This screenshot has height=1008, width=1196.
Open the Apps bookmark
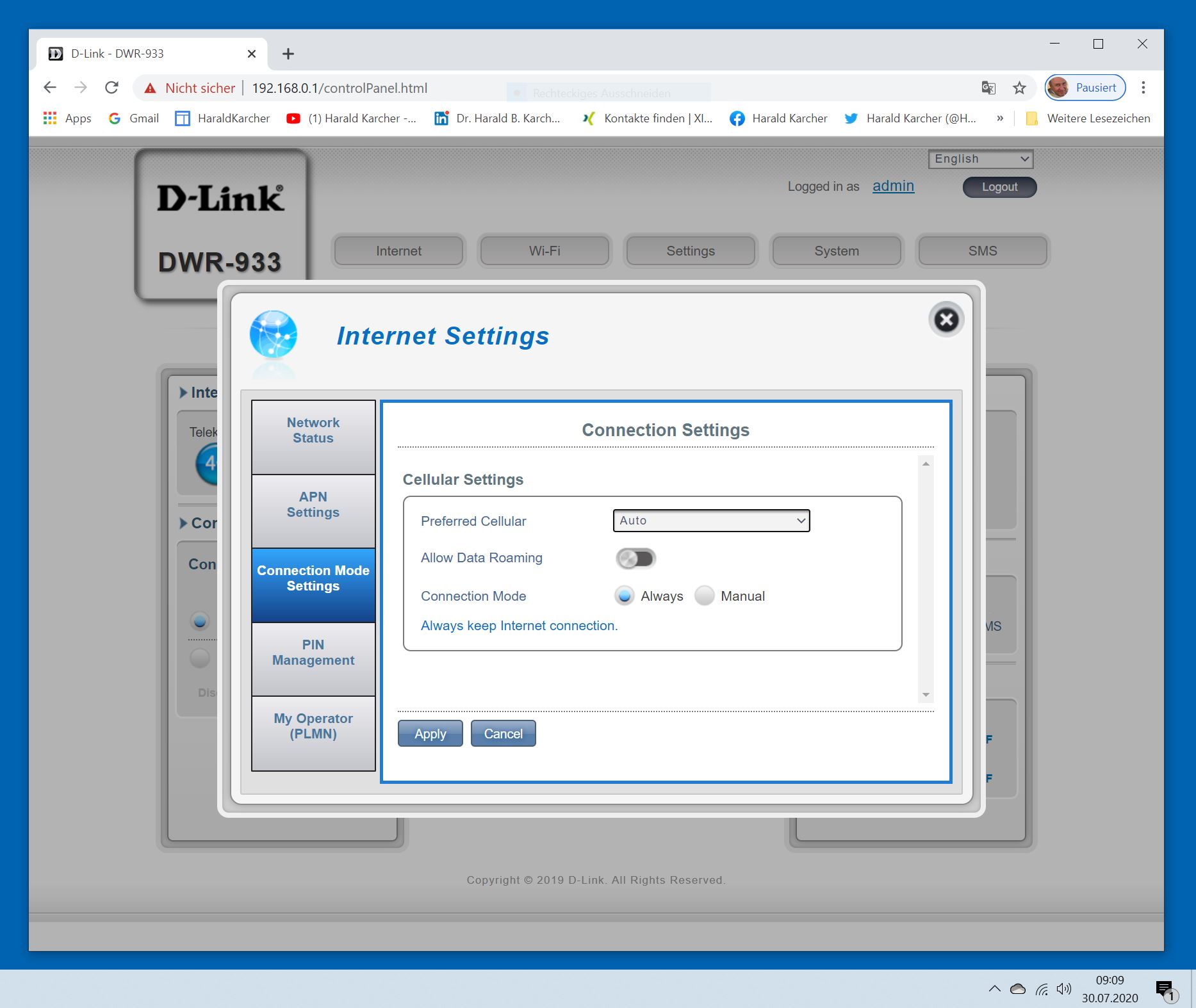coord(67,118)
